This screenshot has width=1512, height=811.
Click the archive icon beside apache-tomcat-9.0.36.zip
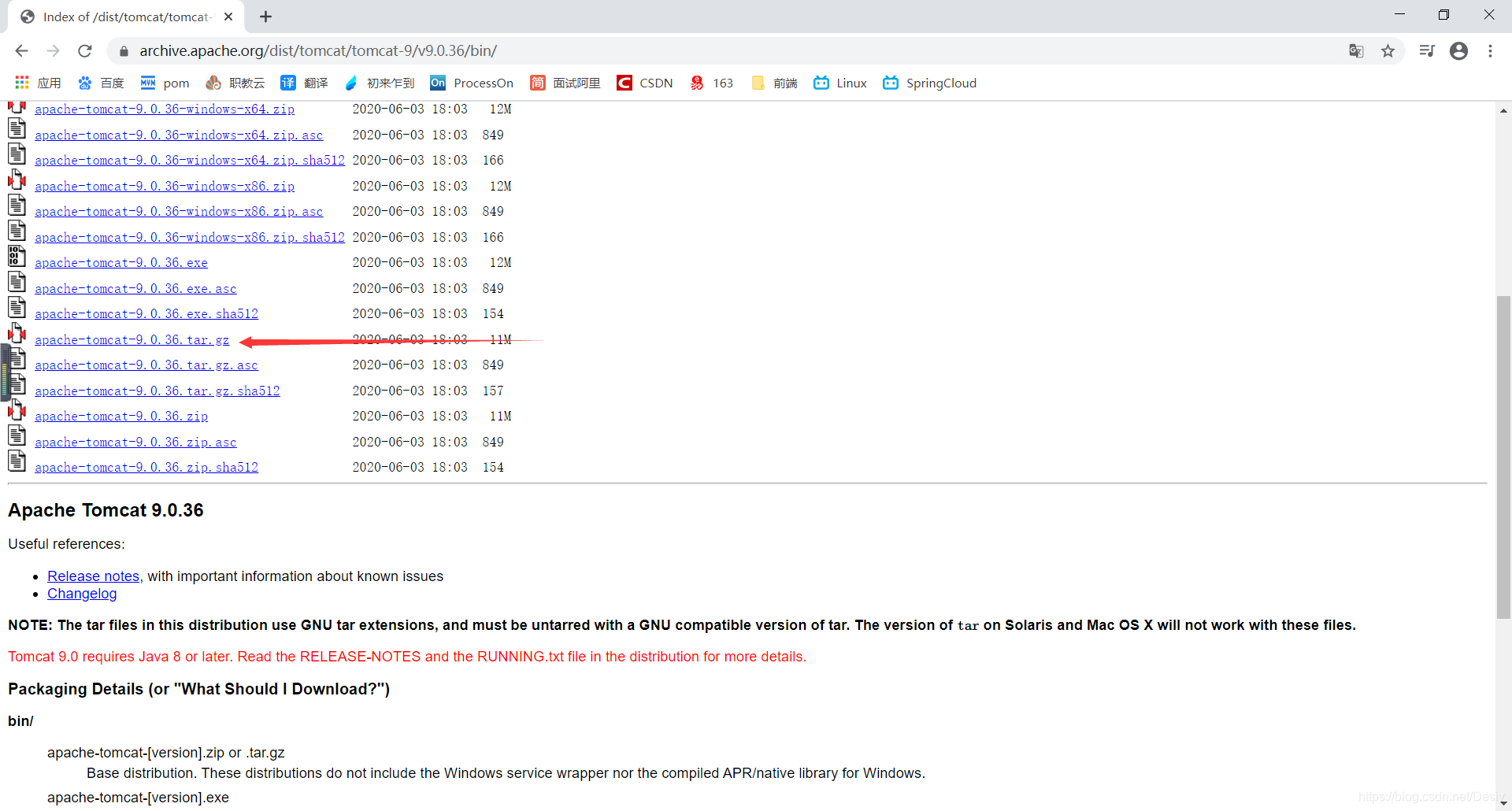pyautogui.click(x=17, y=410)
